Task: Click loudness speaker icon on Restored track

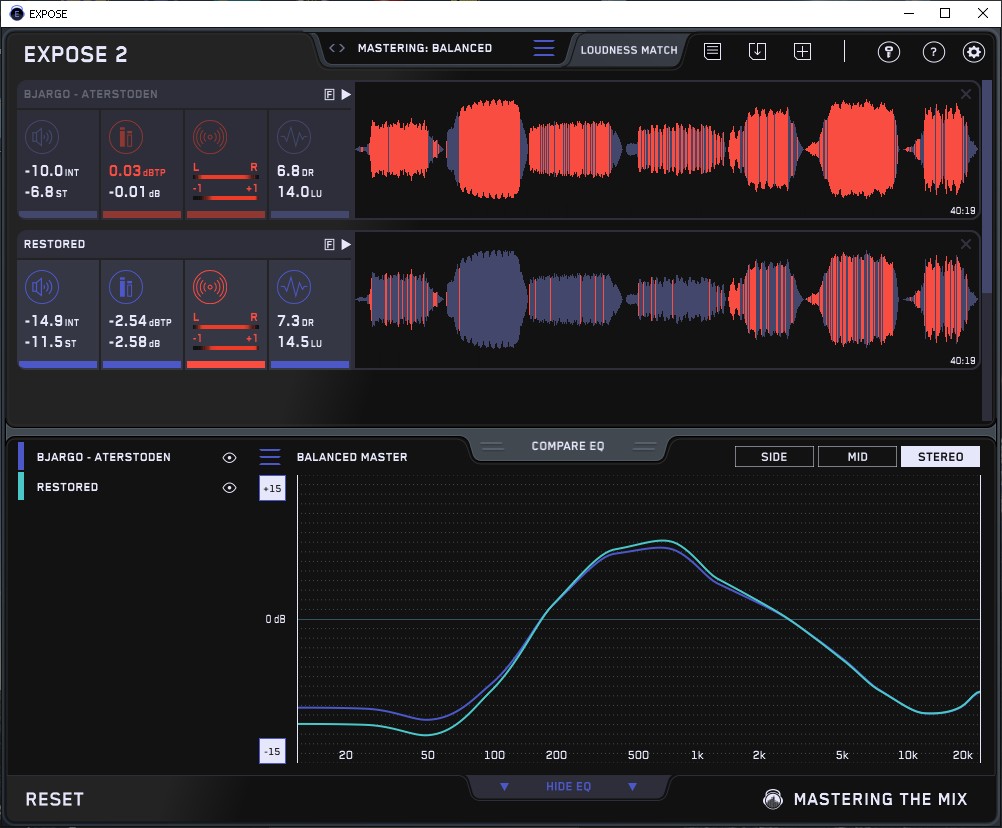Action: (42, 287)
